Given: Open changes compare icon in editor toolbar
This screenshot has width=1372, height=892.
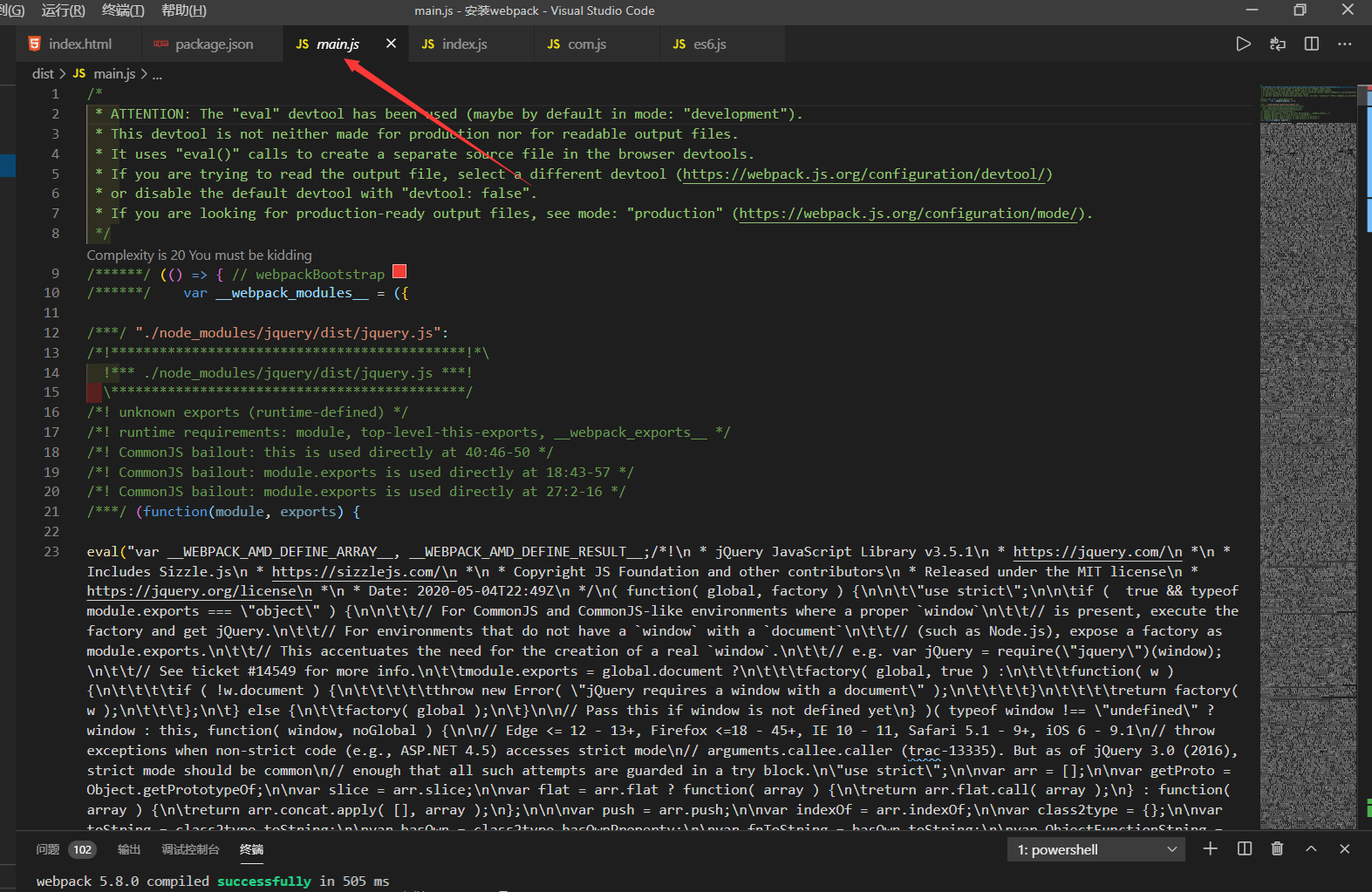Looking at the screenshot, I should (x=1278, y=44).
